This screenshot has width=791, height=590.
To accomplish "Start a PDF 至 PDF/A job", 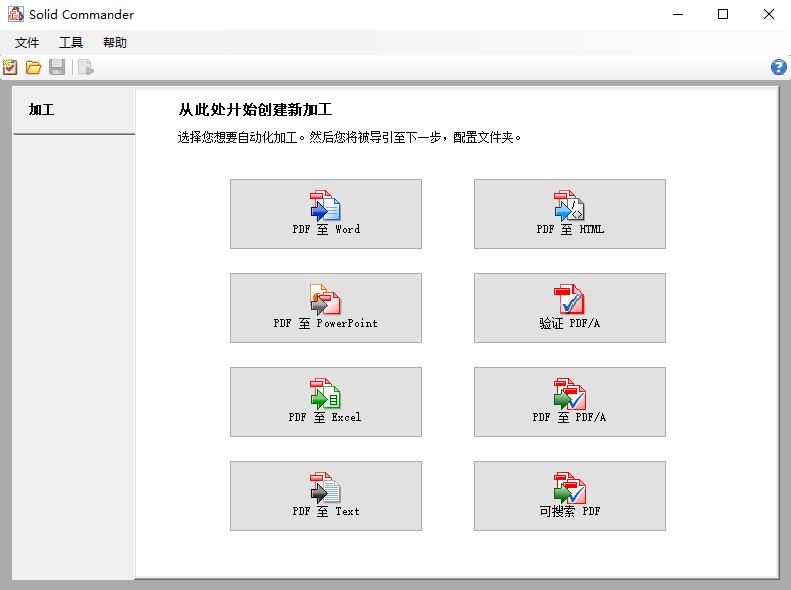I will (x=570, y=402).
